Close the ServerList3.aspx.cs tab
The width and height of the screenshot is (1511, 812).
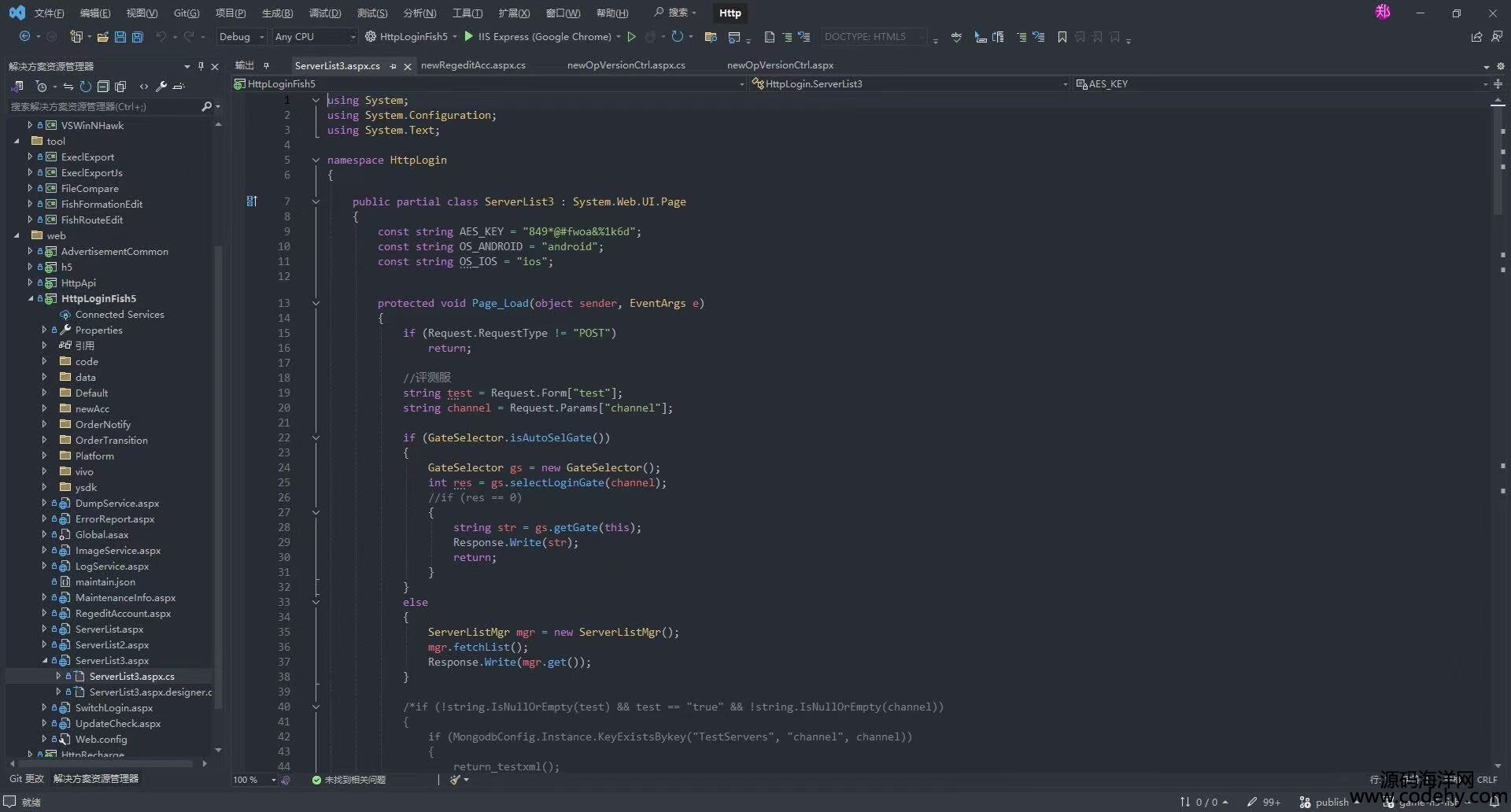click(408, 66)
